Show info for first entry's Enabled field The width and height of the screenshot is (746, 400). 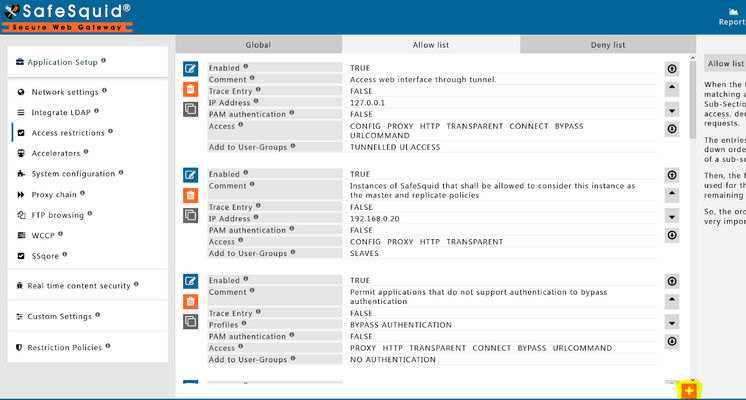coord(246,67)
